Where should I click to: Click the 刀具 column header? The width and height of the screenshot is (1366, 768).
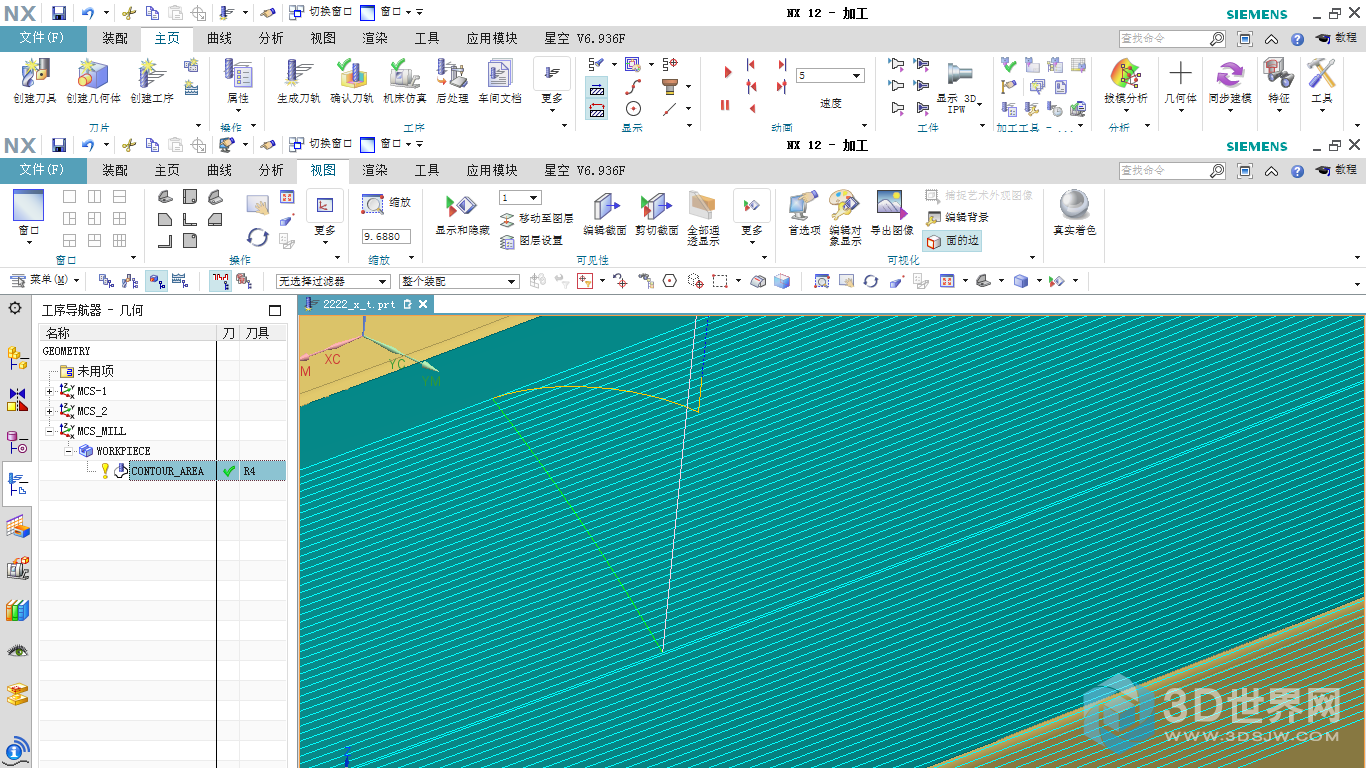click(x=262, y=332)
